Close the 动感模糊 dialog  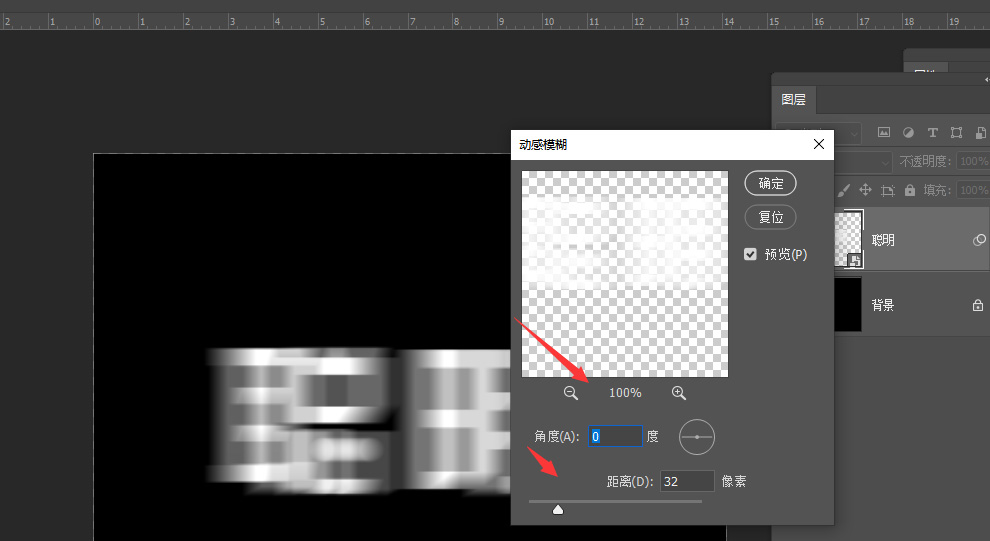(819, 145)
